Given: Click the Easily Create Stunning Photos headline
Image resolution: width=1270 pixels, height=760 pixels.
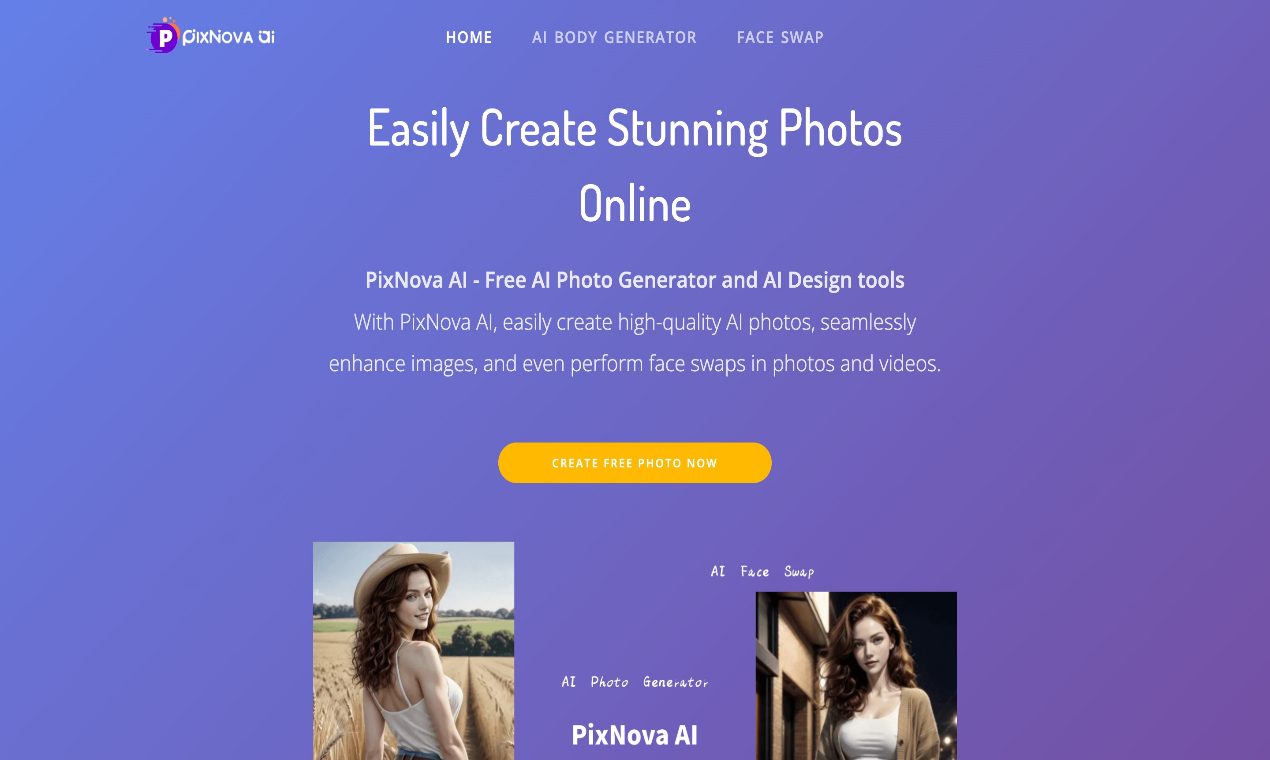Looking at the screenshot, I should (x=635, y=129).
